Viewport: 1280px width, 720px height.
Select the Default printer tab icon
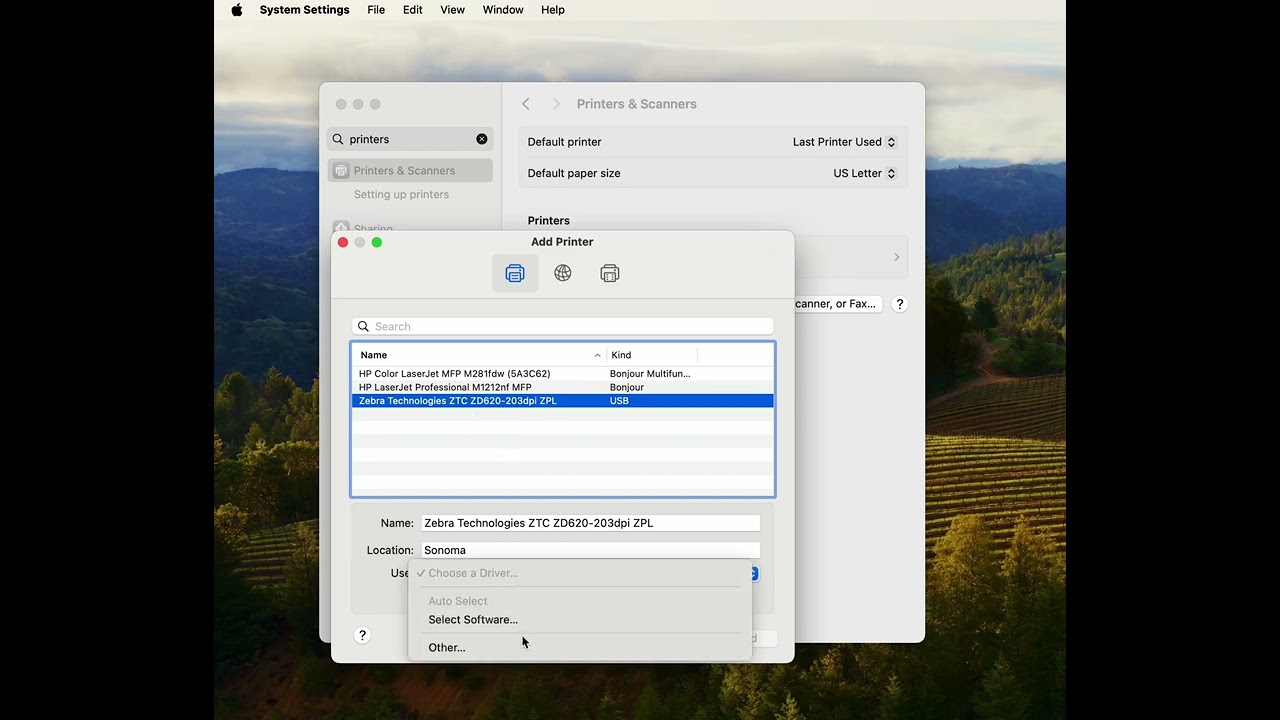(x=515, y=273)
